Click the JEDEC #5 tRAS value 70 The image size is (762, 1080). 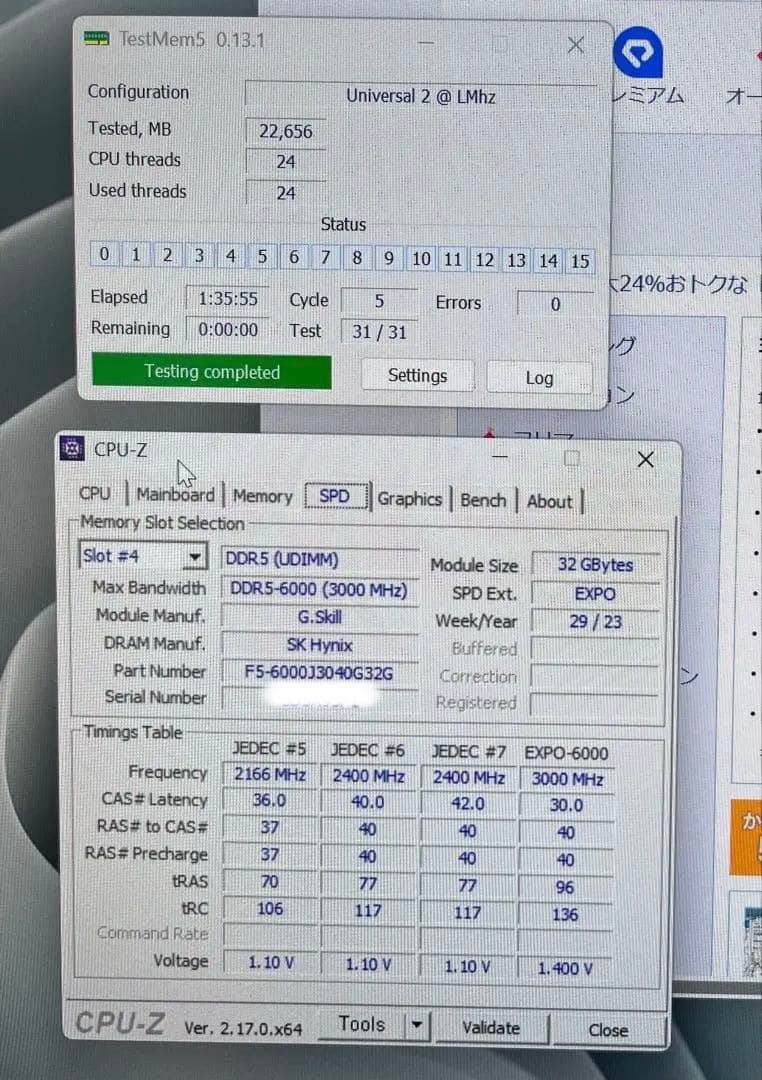[270, 882]
